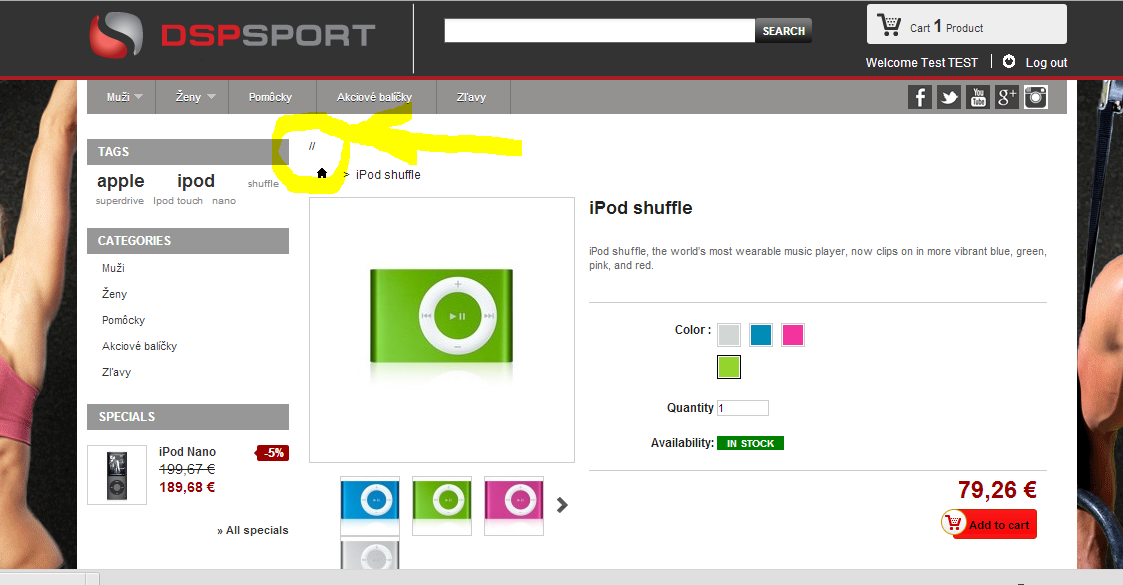The height and width of the screenshot is (585, 1123).
Task: Click the DSP Sport logo
Action: click(231, 34)
